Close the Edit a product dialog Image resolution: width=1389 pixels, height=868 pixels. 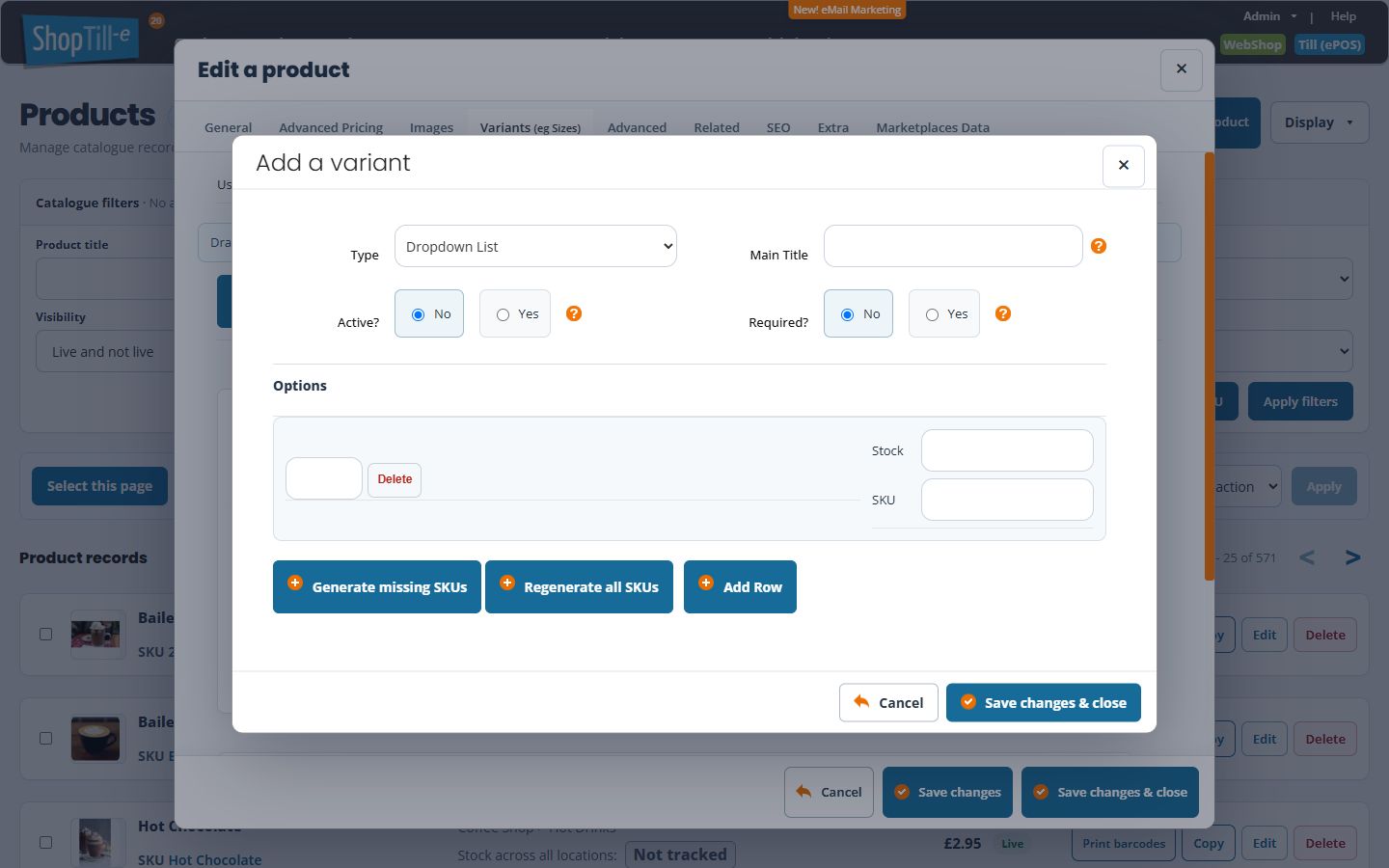click(1182, 69)
